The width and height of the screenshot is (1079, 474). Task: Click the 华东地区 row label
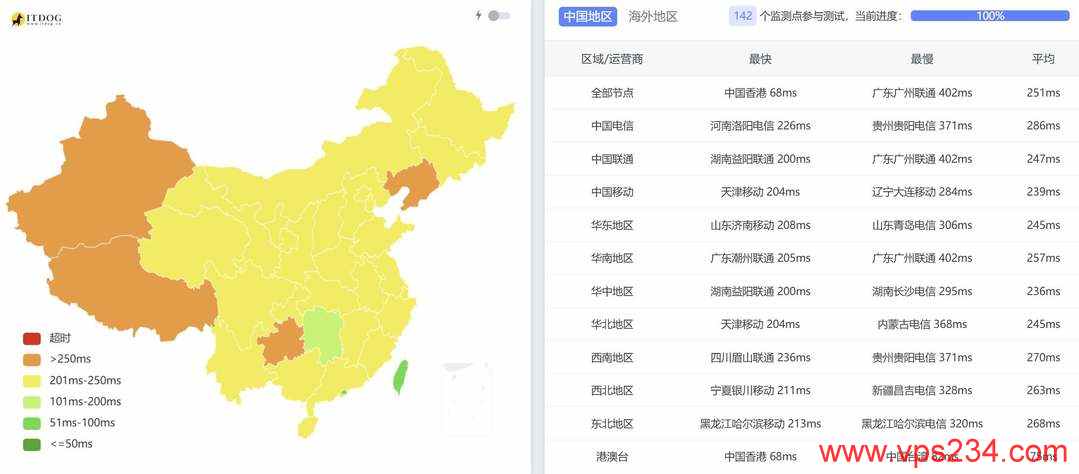coord(612,225)
